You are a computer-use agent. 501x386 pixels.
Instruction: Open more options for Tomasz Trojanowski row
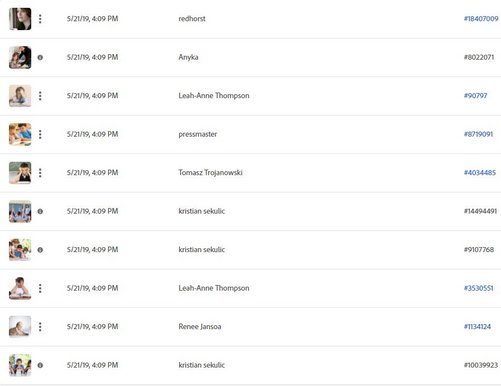click(x=40, y=173)
